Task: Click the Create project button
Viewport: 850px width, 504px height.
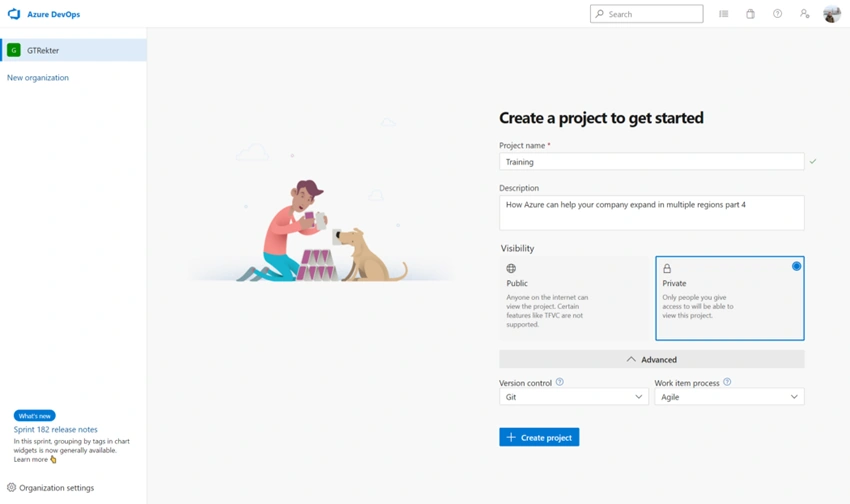Action: pyautogui.click(x=539, y=437)
